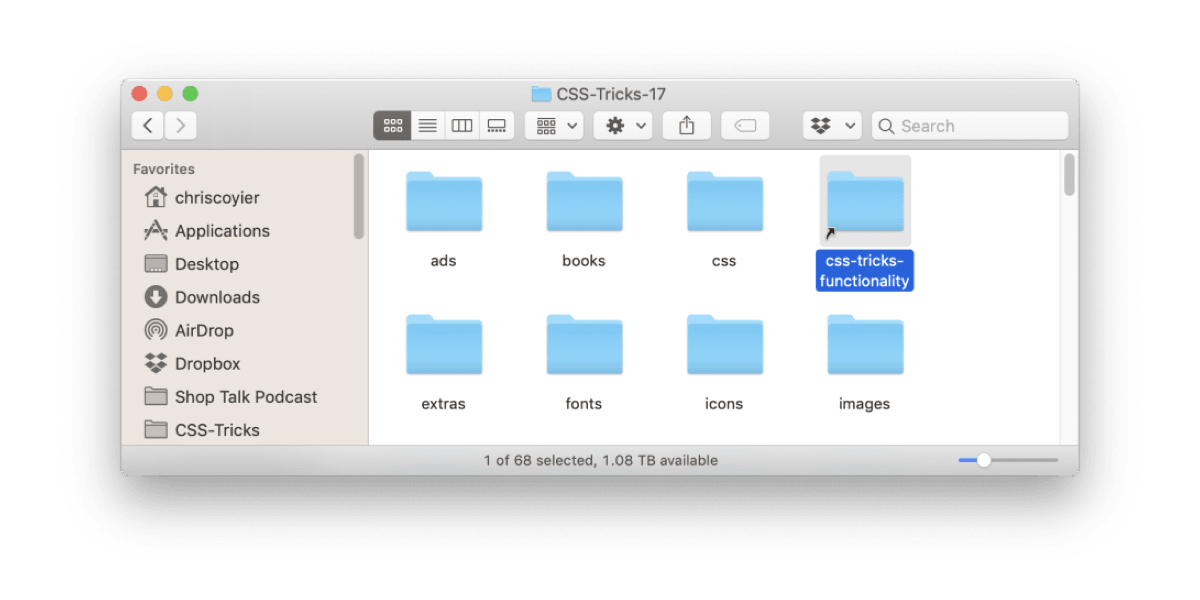Go back with the left arrow
Image resolution: width=1200 pixels, height=600 pixels.
148,126
